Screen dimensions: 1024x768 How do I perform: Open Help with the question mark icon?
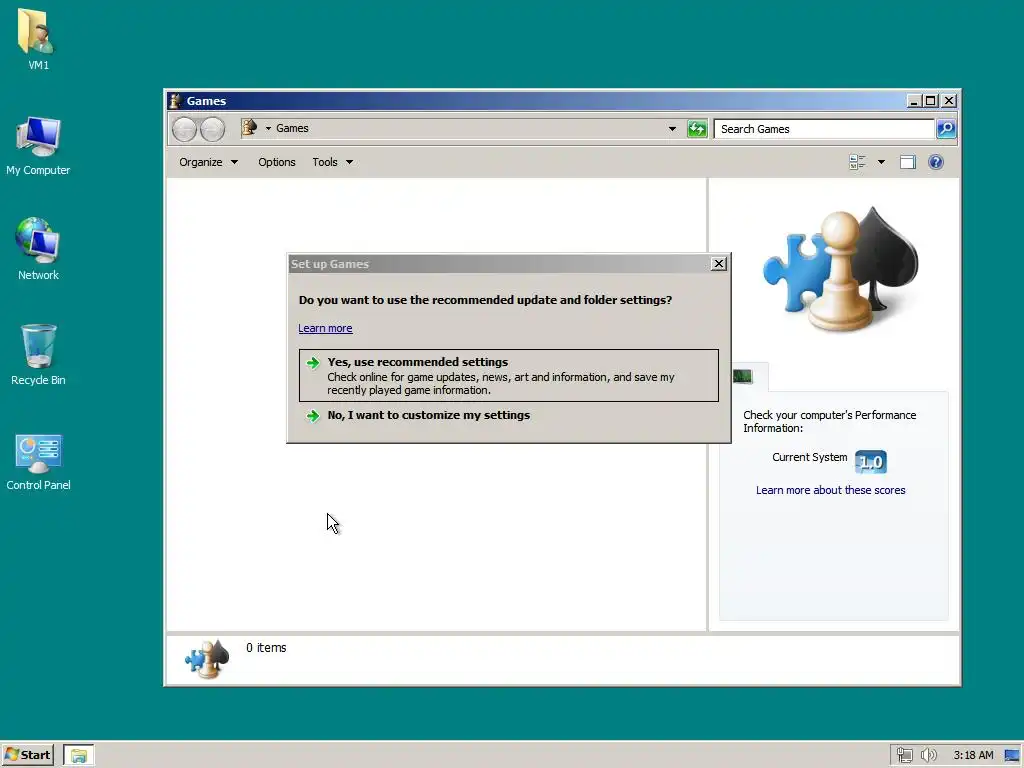[936, 162]
